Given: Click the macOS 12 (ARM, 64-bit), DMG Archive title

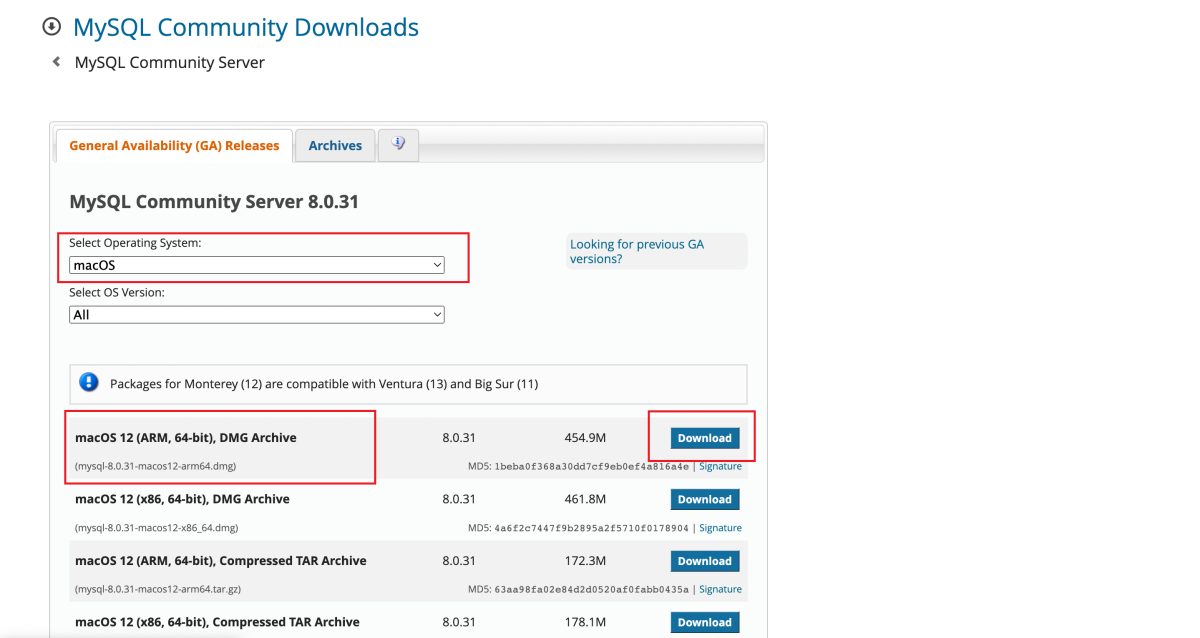Looking at the screenshot, I should click(186, 437).
